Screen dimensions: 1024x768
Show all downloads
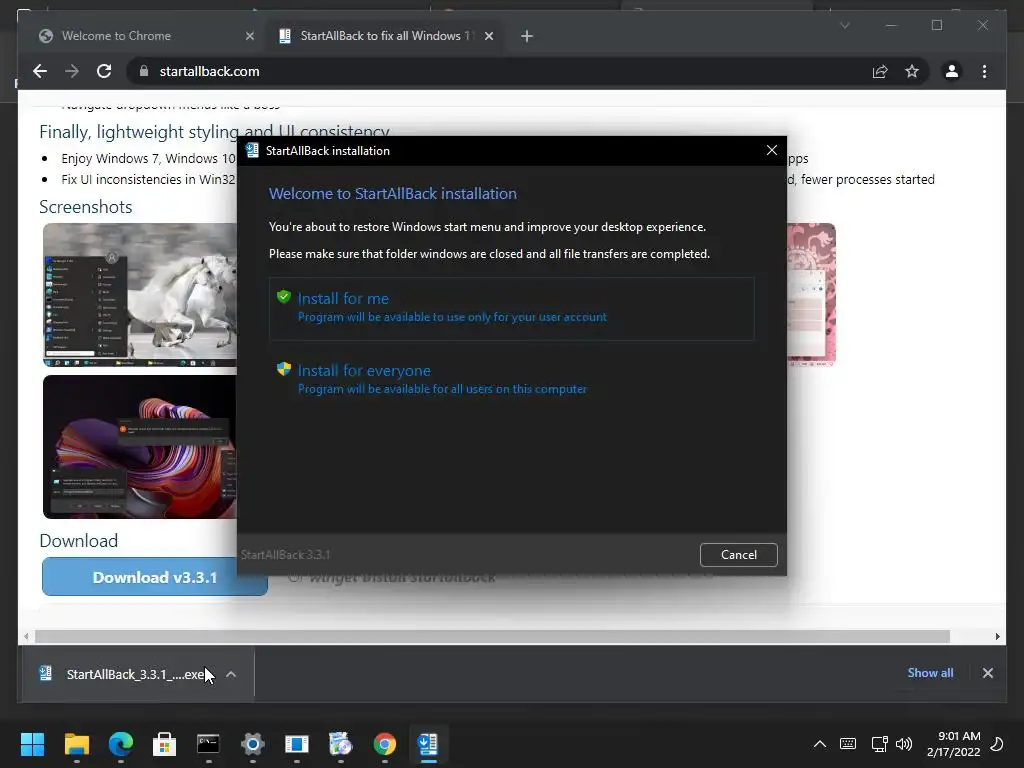click(930, 673)
